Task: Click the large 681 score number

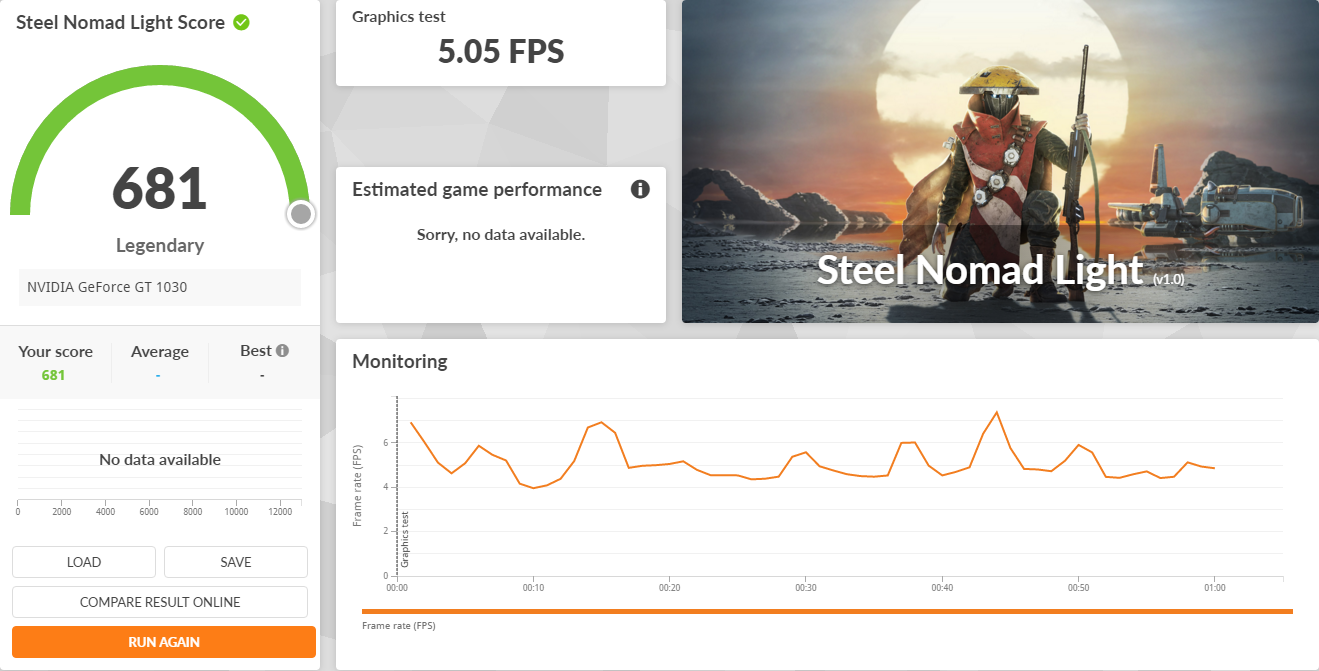Action: [x=160, y=188]
